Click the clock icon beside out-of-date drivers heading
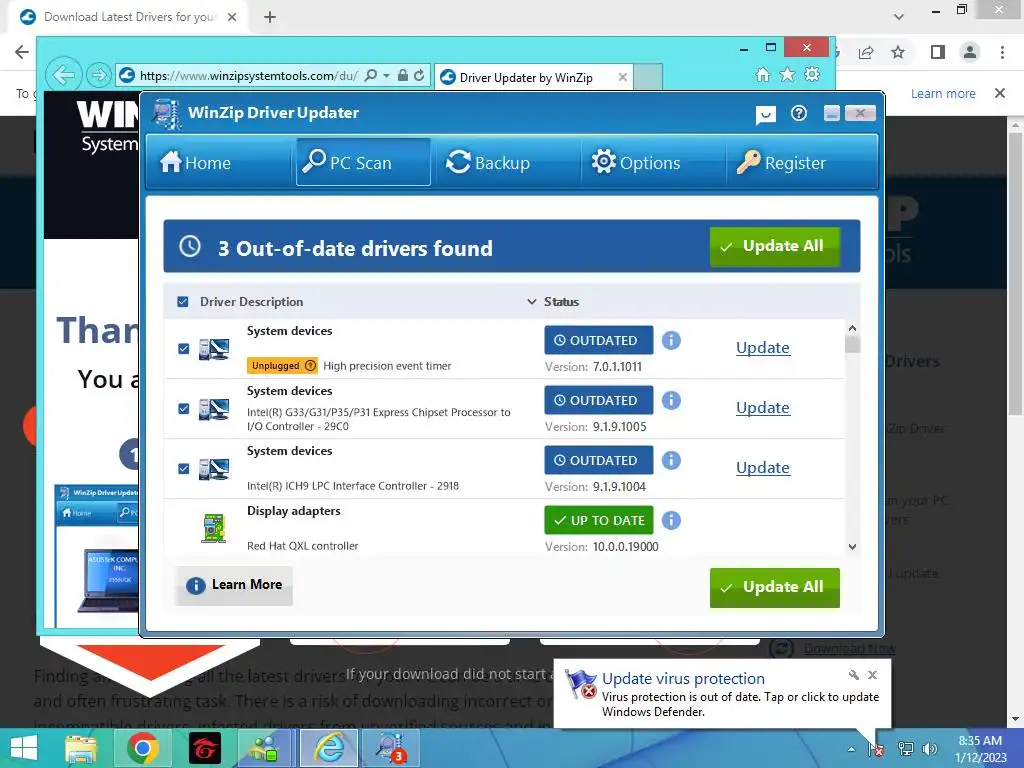The image size is (1024, 768). point(190,246)
